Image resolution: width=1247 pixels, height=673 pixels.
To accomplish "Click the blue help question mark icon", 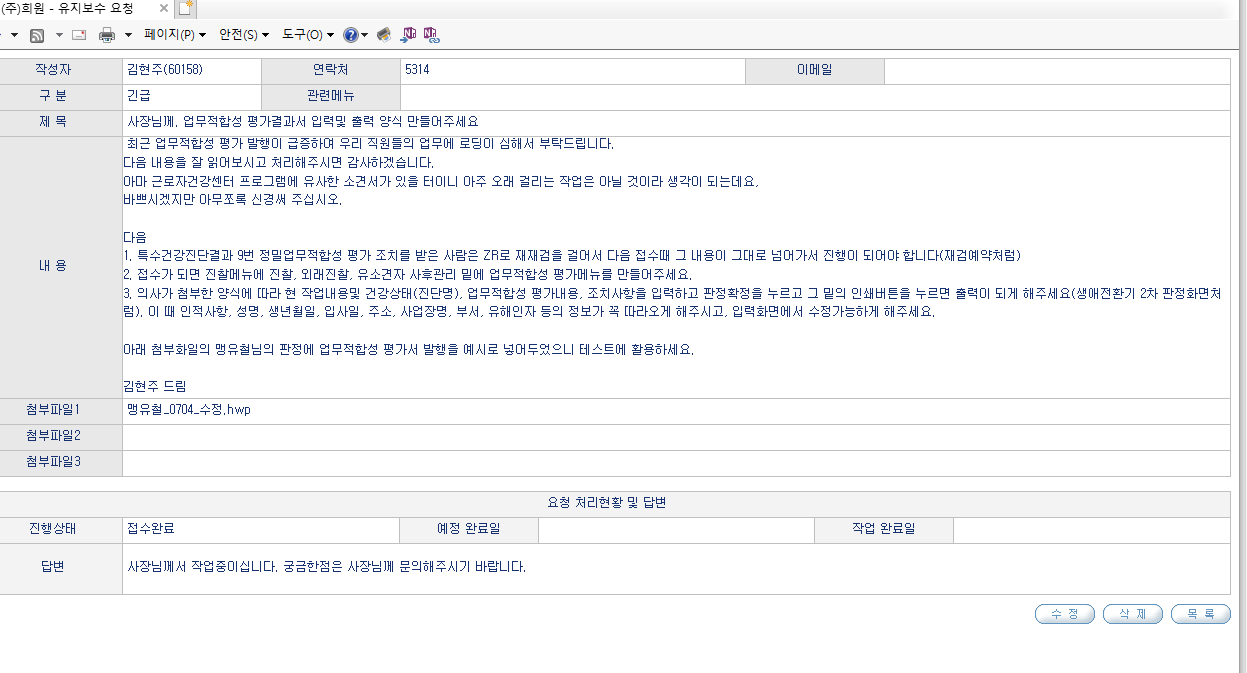I will [x=351, y=35].
